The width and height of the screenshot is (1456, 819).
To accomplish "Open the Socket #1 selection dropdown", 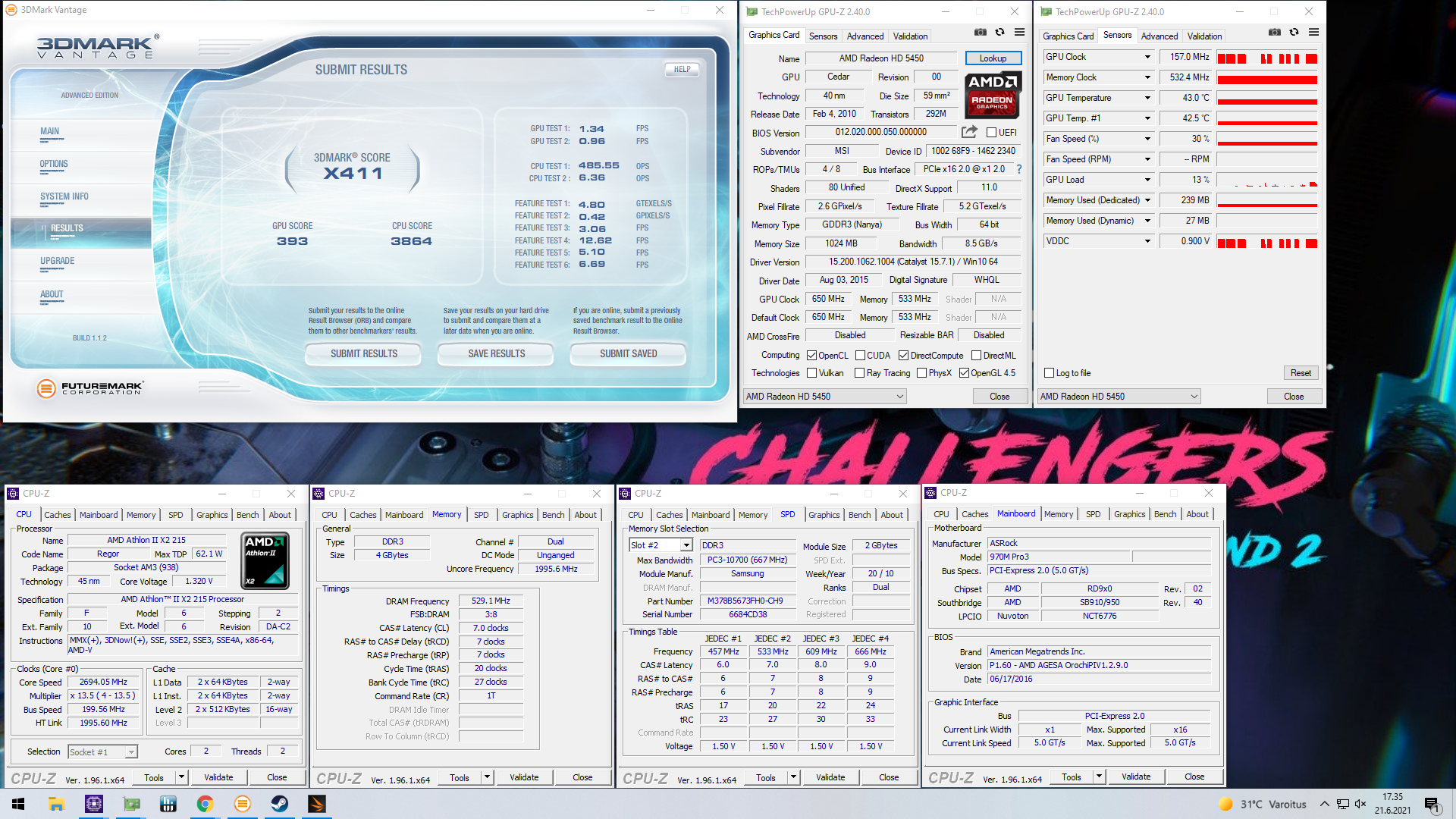I will [x=102, y=752].
